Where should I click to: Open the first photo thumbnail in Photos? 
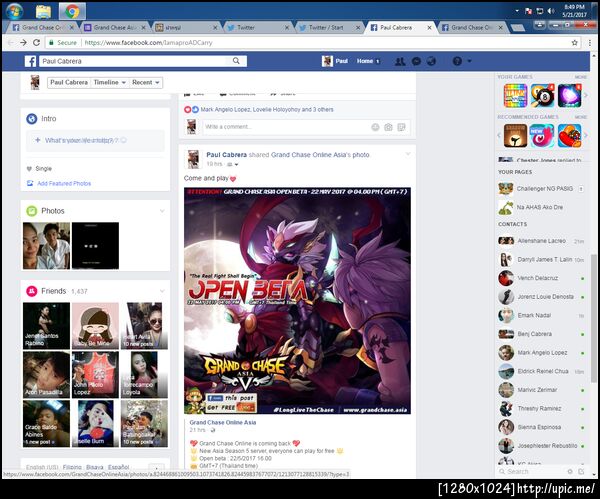[46, 246]
